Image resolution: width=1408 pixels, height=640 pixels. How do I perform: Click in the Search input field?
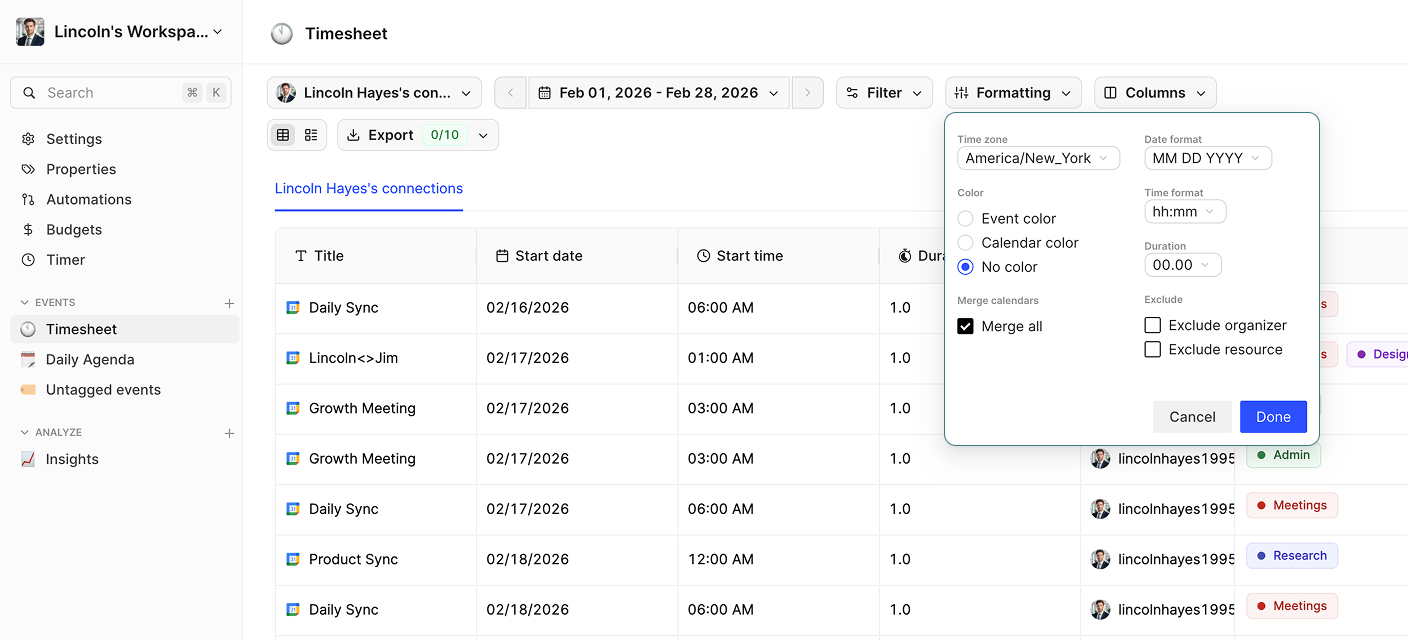121,93
